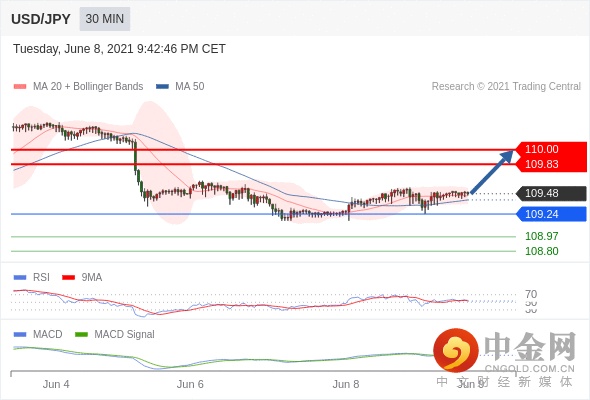
Task: Click the Trading Central copyright text
Action: click(506, 87)
